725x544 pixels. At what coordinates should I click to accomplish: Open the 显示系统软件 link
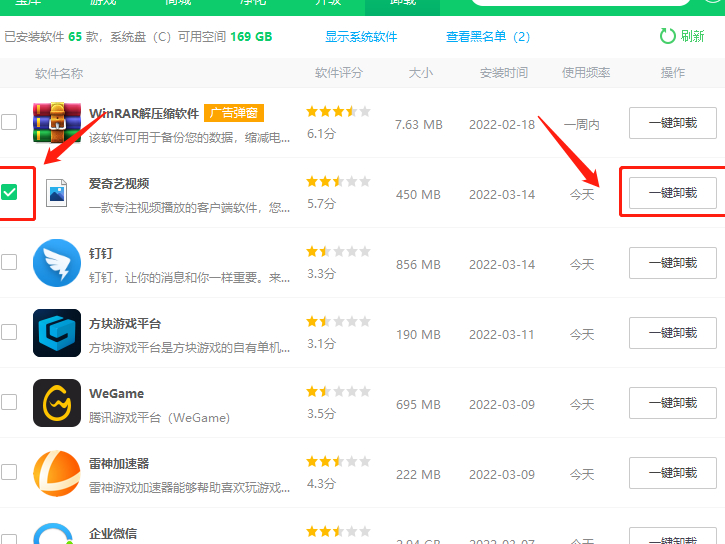(x=361, y=37)
